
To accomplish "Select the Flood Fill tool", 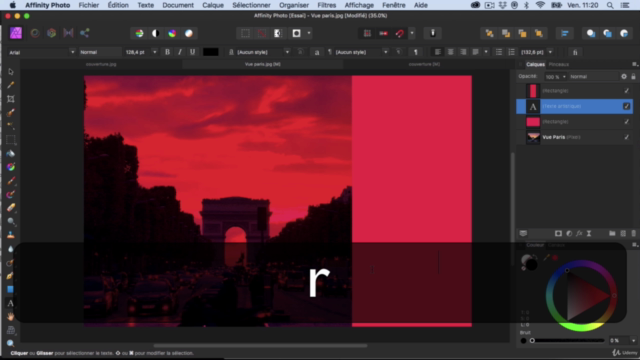I will point(11,153).
